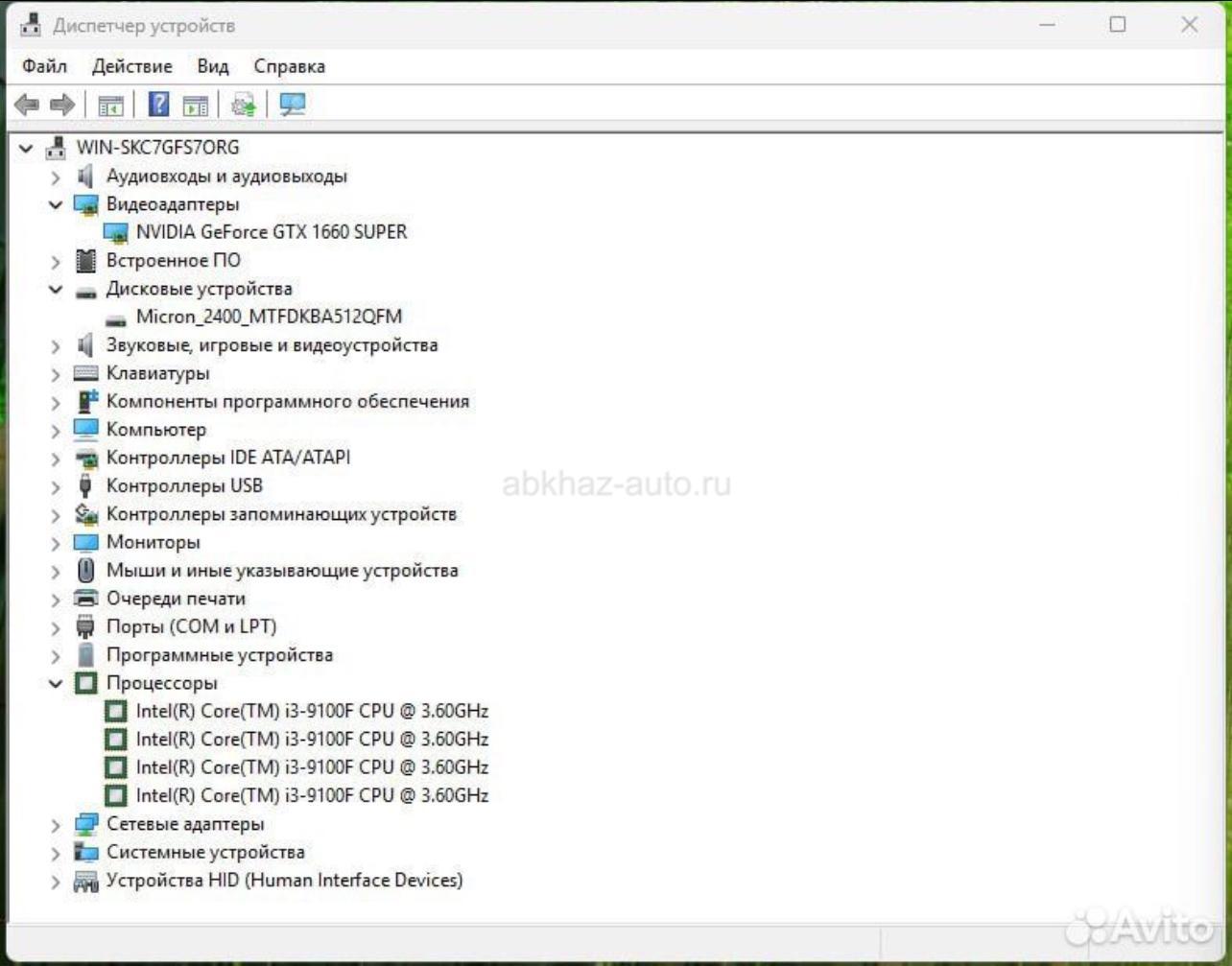This screenshot has width=1232, height=966.
Task: Toggle the console tree pane icon
Action: (x=111, y=106)
